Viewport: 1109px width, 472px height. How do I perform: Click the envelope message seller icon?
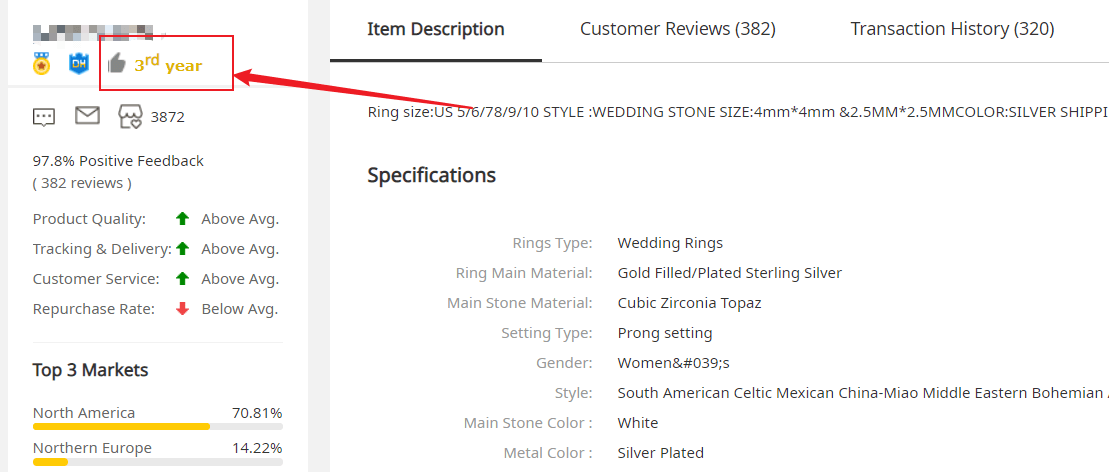pyautogui.click(x=88, y=115)
